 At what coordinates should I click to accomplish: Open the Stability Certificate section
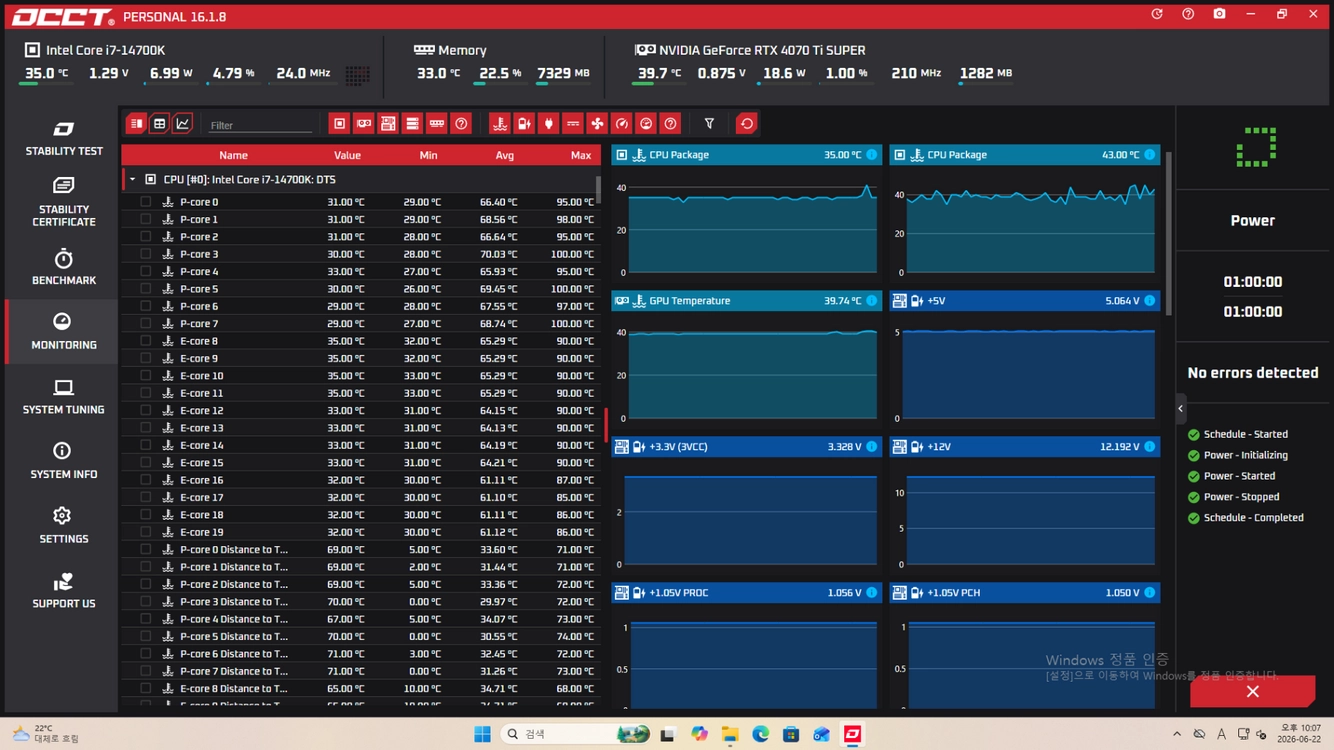click(63, 202)
